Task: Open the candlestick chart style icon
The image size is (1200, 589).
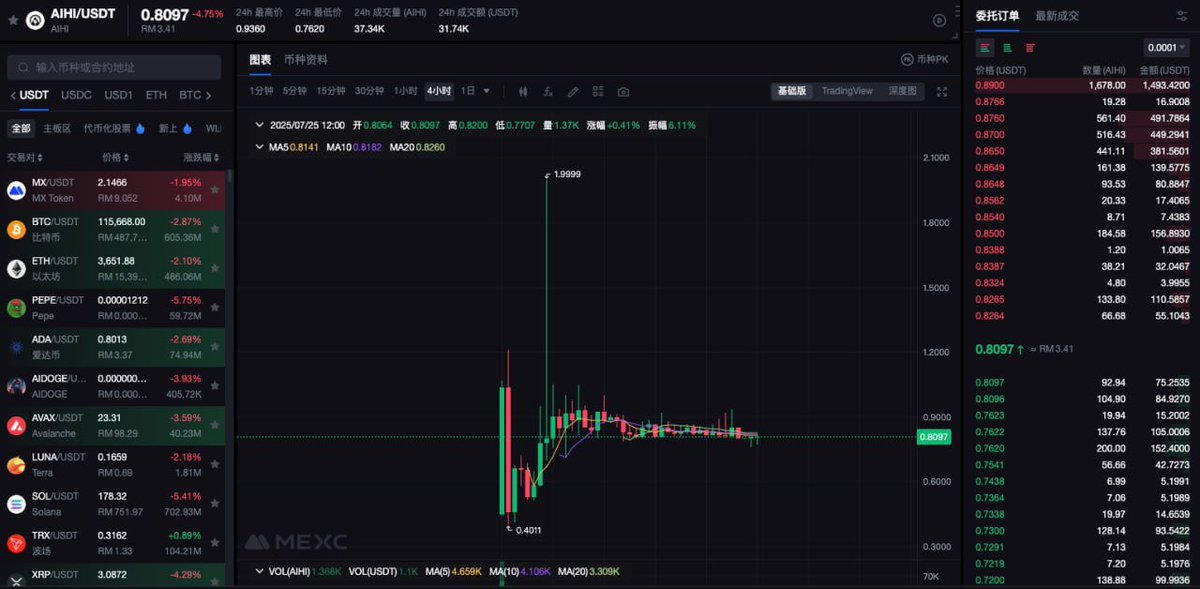Action: [523, 91]
